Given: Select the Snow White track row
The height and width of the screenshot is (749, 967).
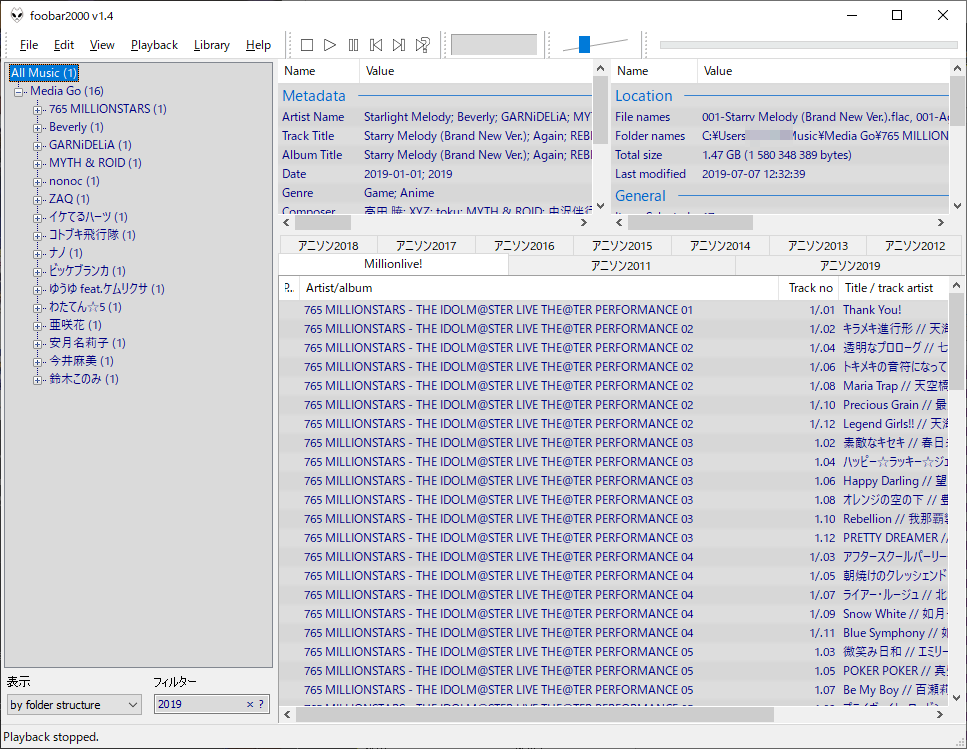Looking at the screenshot, I should pyautogui.click(x=613, y=613).
